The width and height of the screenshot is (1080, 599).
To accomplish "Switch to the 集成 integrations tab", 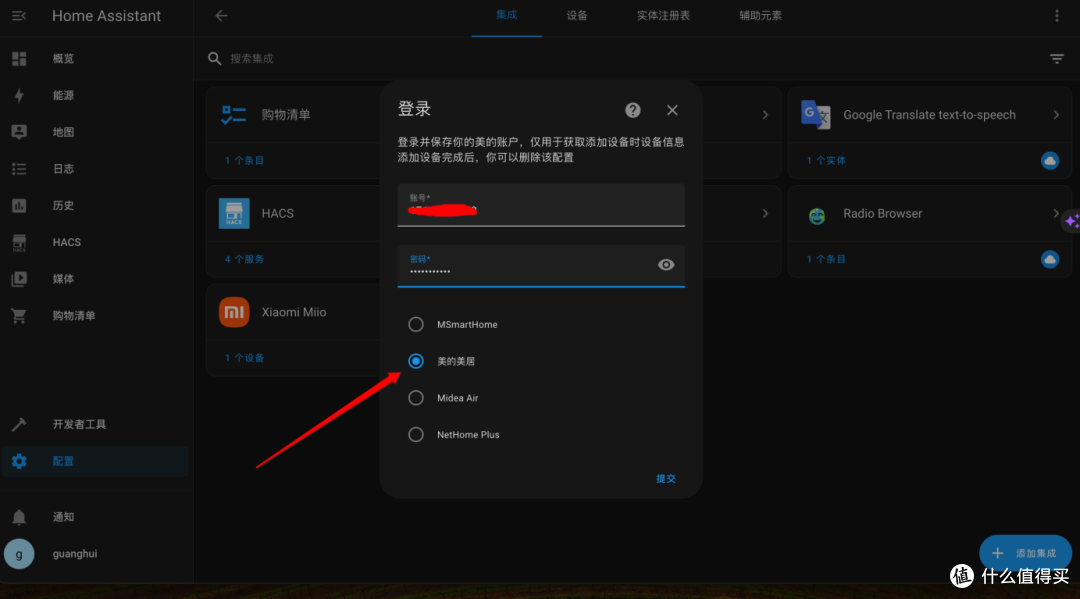I will tap(506, 15).
